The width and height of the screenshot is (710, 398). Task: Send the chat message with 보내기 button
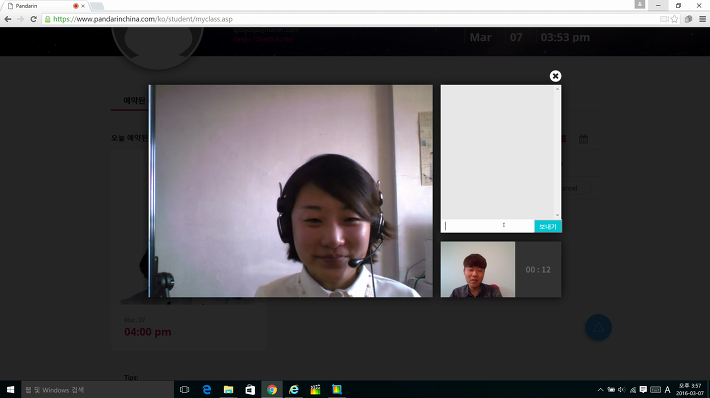[x=548, y=226]
